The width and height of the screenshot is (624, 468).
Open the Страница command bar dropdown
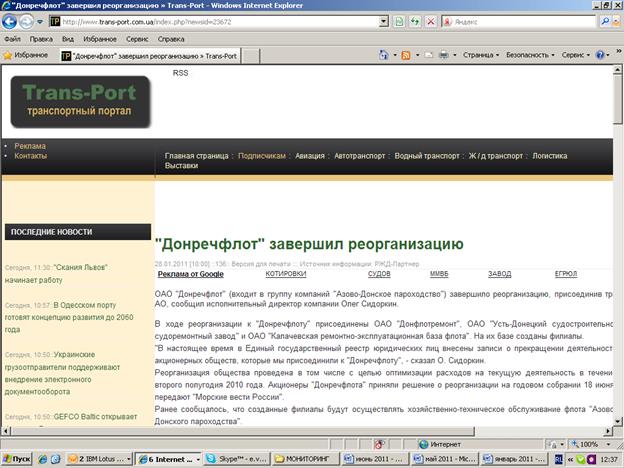point(481,55)
